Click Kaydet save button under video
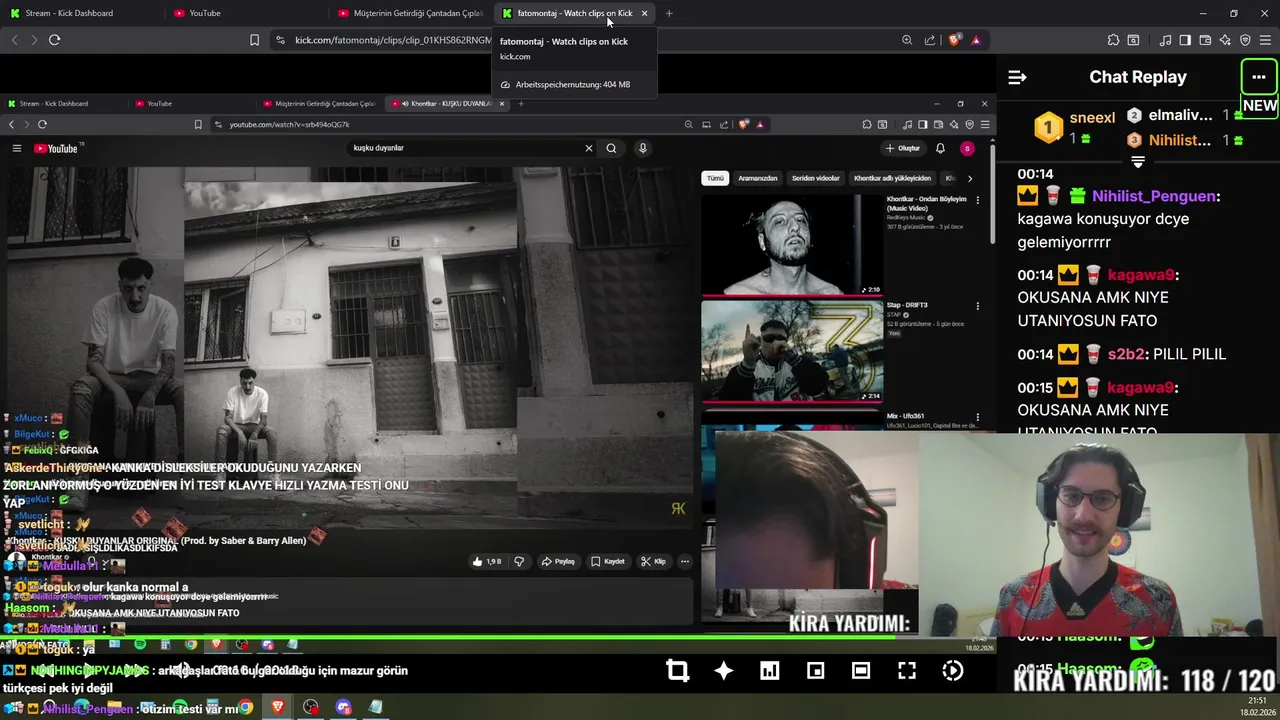1280x720 pixels. pos(608,562)
